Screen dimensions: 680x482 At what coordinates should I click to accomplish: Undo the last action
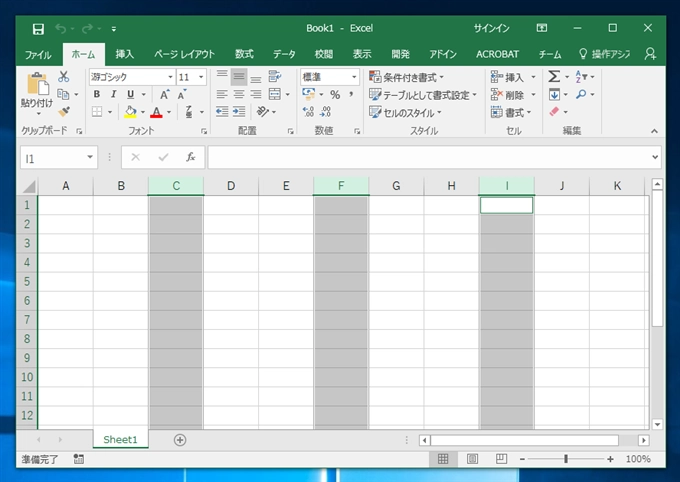click(60, 29)
